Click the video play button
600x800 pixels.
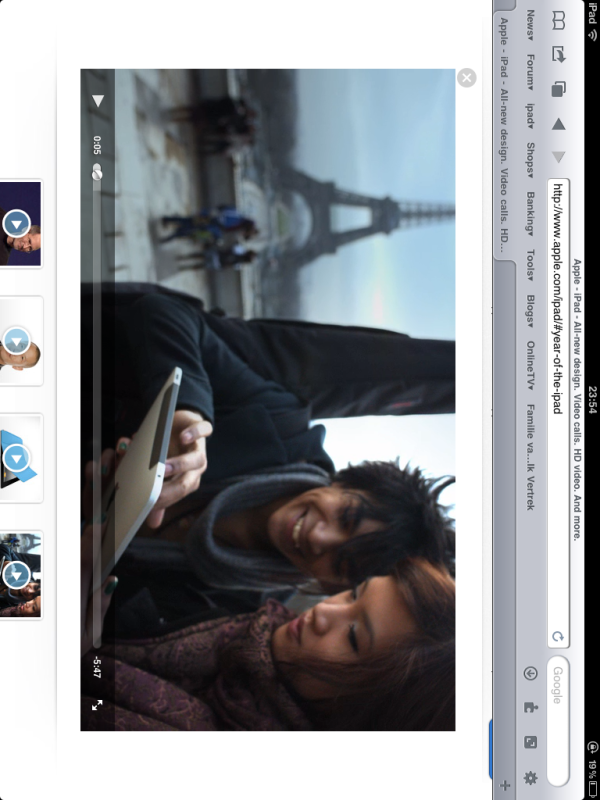tap(98, 101)
